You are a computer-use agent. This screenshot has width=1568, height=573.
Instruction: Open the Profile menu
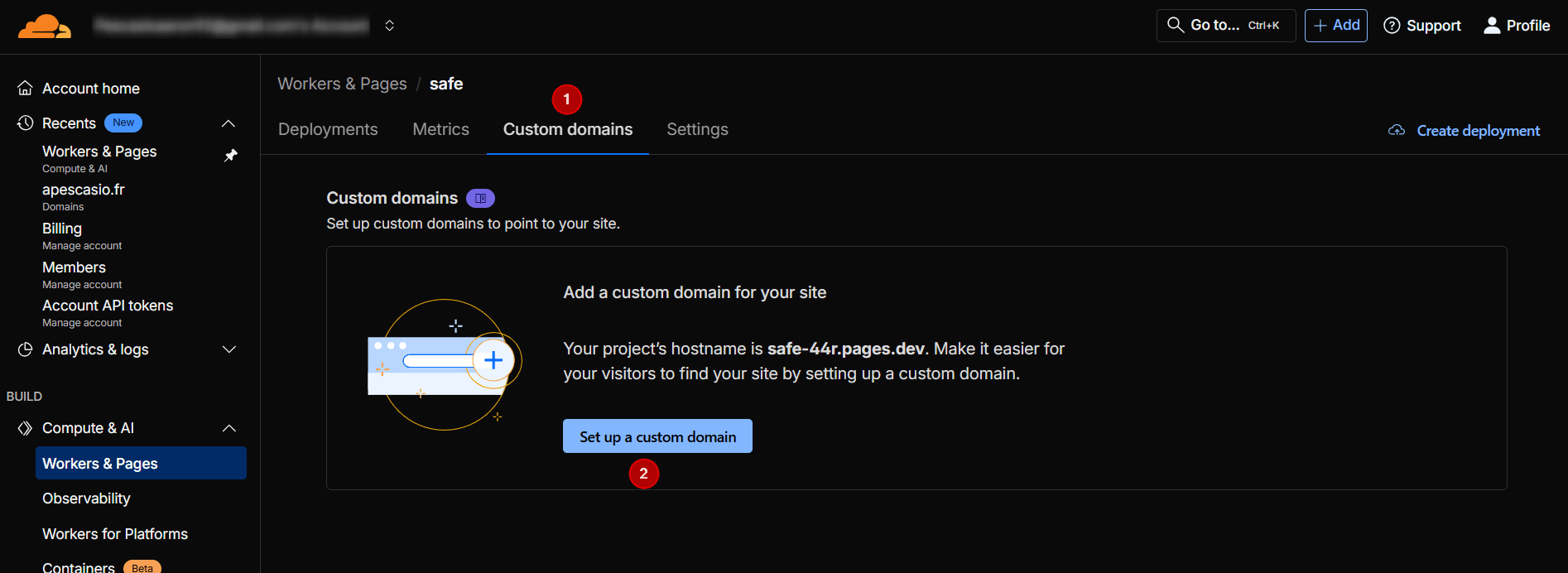[1516, 26]
